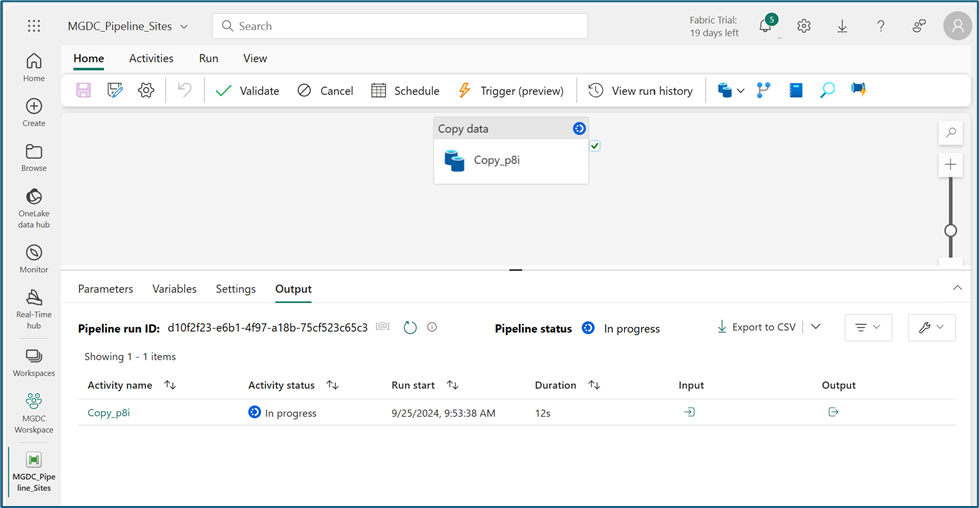Open Real-Time hub in sidebar
The height and width of the screenshot is (508, 979).
point(34,310)
